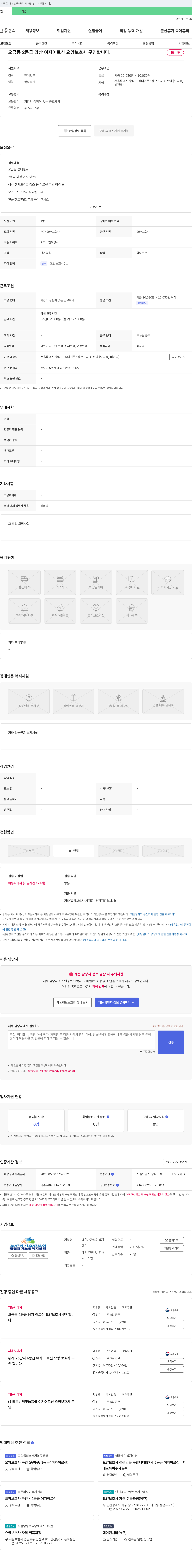Click the 전송 button

[171, 1042]
